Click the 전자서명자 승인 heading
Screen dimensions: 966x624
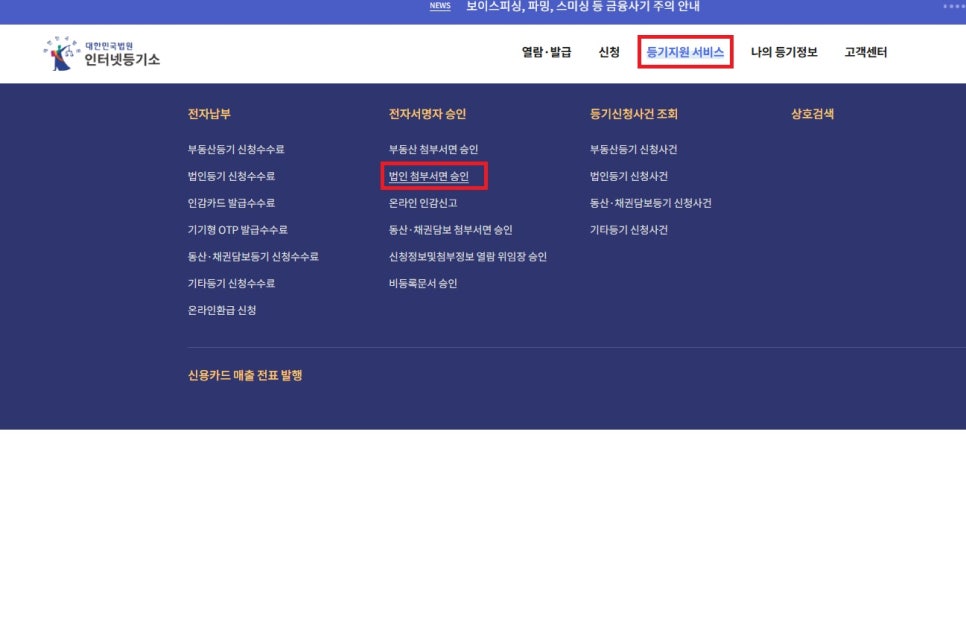pos(427,114)
